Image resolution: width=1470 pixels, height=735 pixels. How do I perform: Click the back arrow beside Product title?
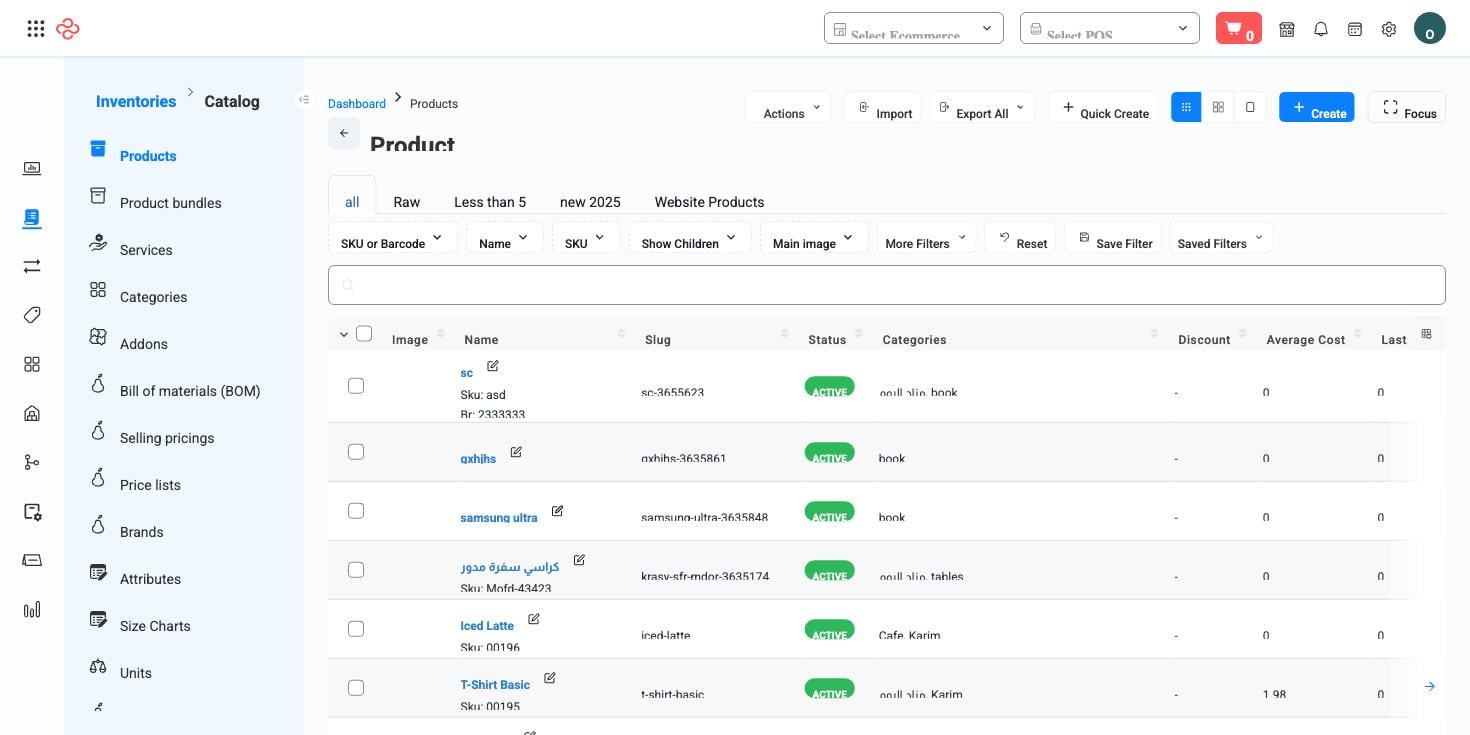[344, 133]
